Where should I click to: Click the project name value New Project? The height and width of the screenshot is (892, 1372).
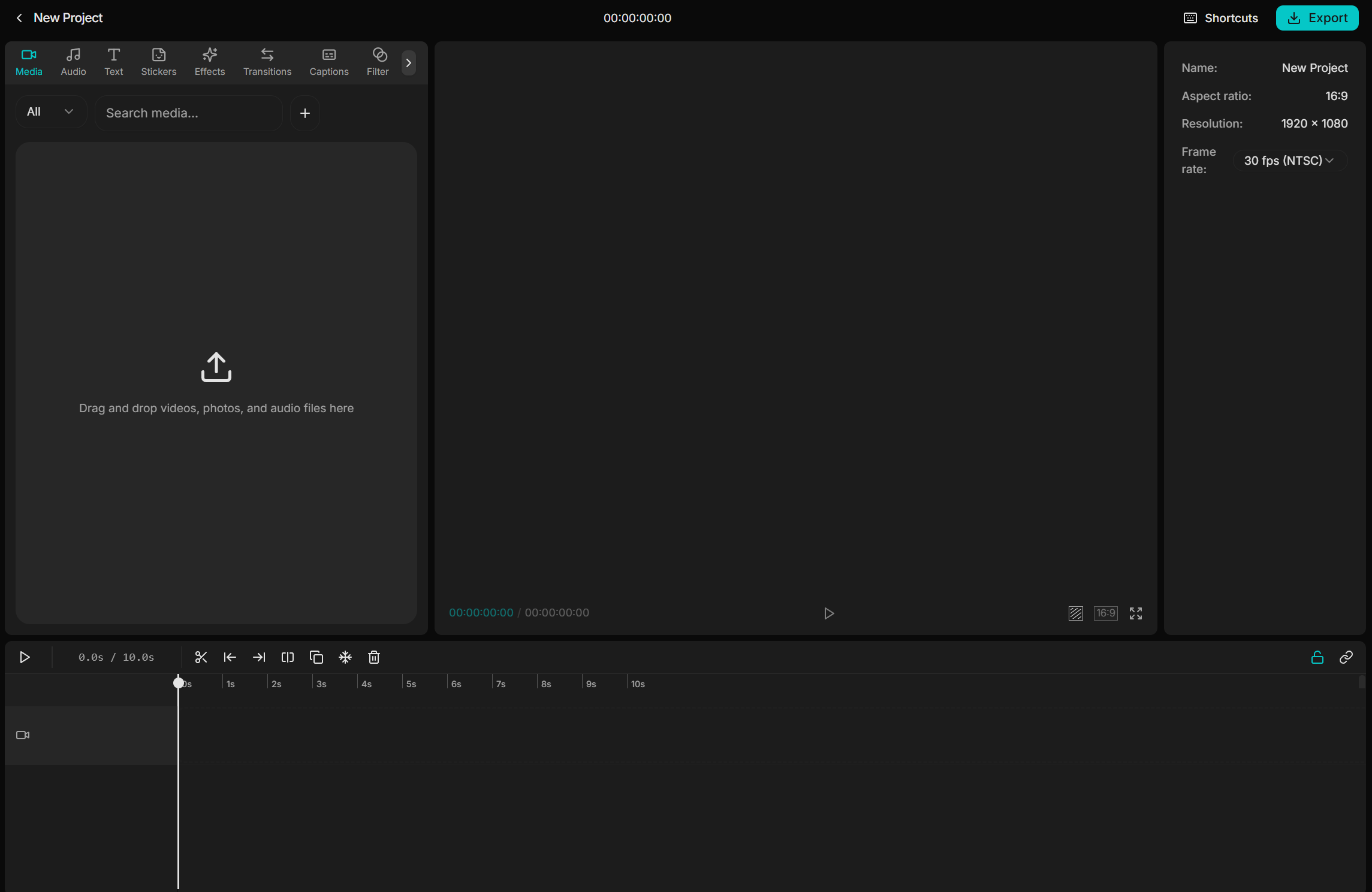click(x=1314, y=68)
